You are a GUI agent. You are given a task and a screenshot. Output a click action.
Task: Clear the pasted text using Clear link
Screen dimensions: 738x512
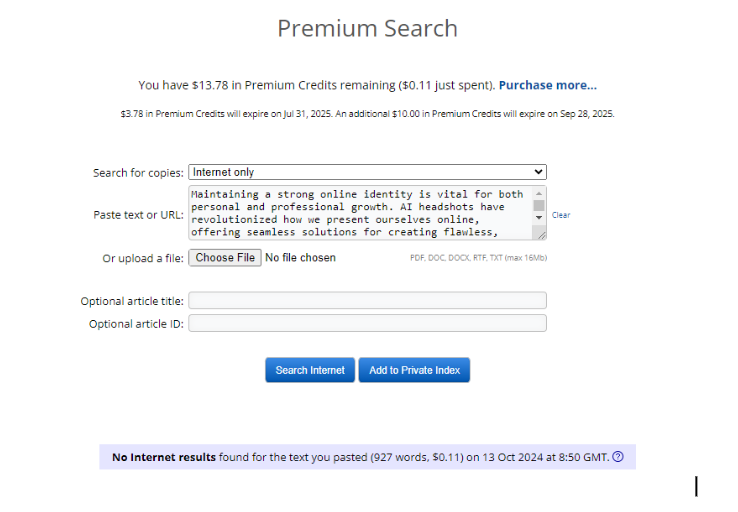pyautogui.click(x=561, y=215)
